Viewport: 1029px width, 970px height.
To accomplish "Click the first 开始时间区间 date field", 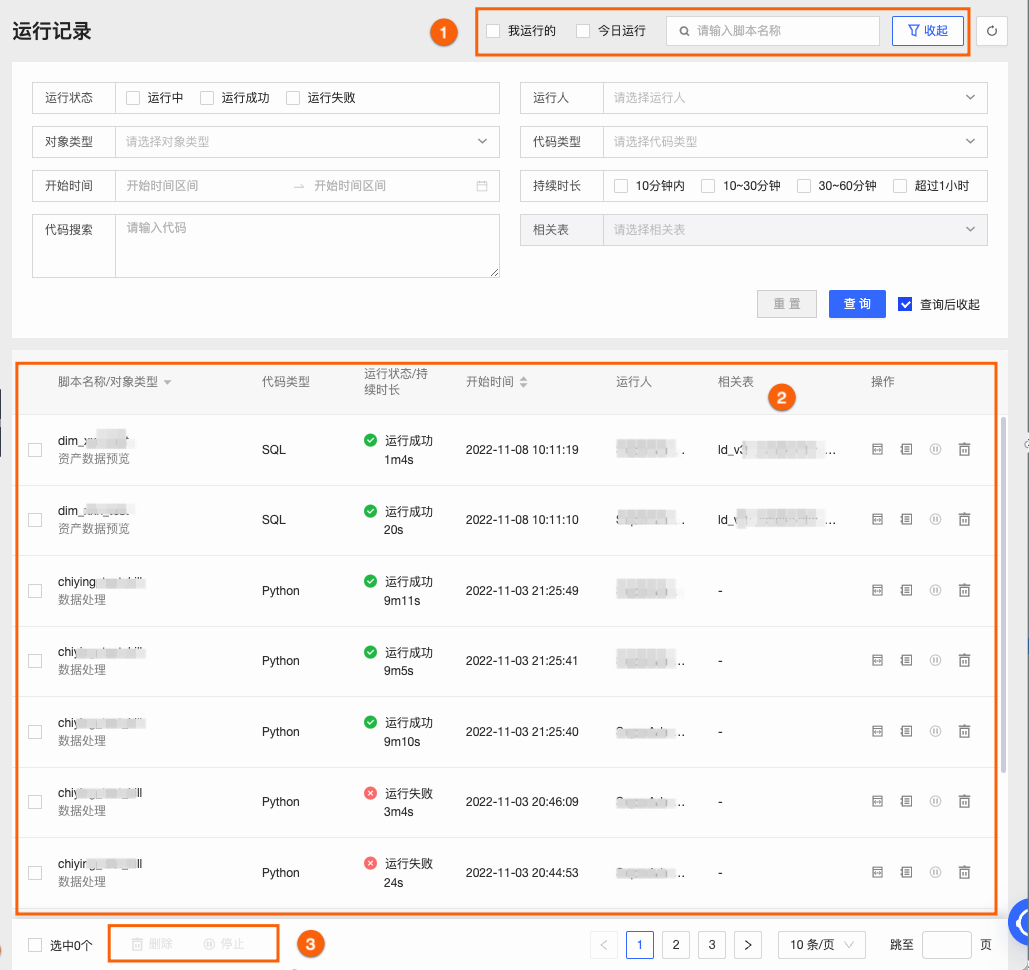I will 203,186.
